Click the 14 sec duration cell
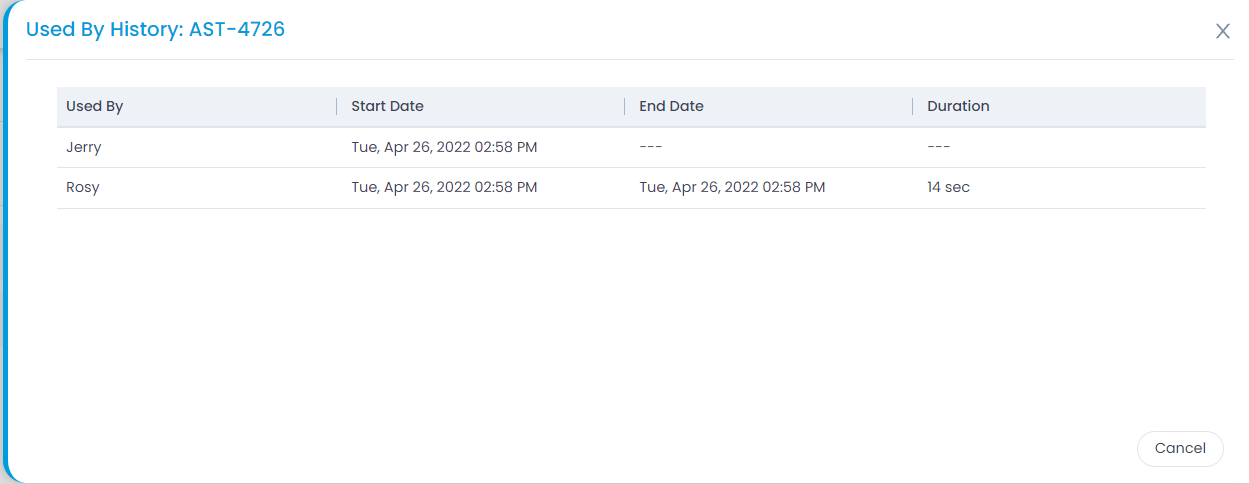This screenshot has width=1249, height=484. [x=948, y=187]
